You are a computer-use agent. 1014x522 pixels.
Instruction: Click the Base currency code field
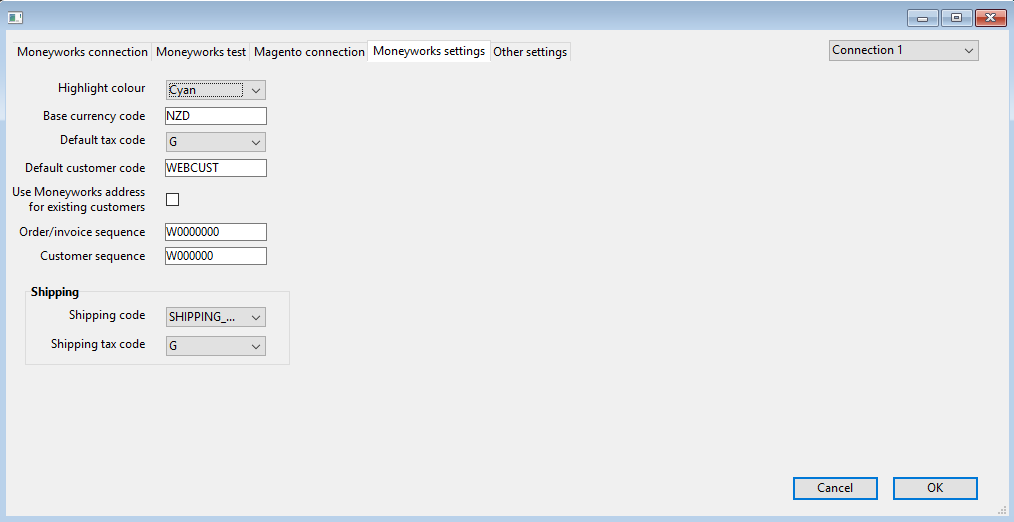215,116
